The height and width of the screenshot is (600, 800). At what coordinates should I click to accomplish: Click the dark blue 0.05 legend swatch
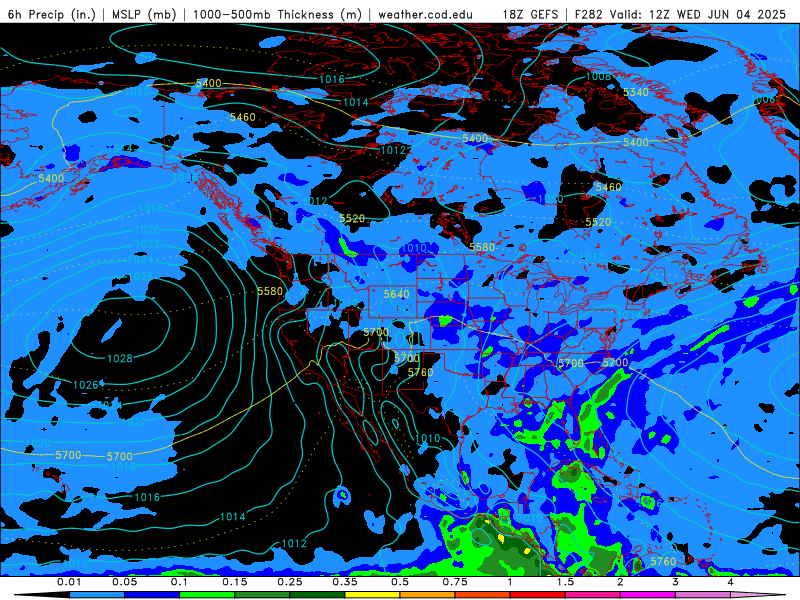pos(152,595)
